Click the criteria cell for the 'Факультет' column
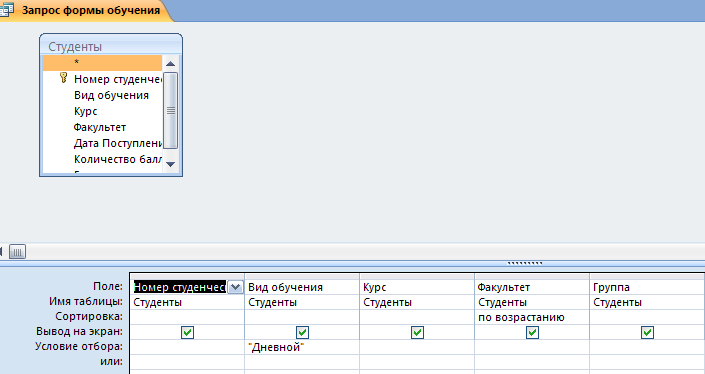Screen dimensions: 705x374 pos(532,347)
